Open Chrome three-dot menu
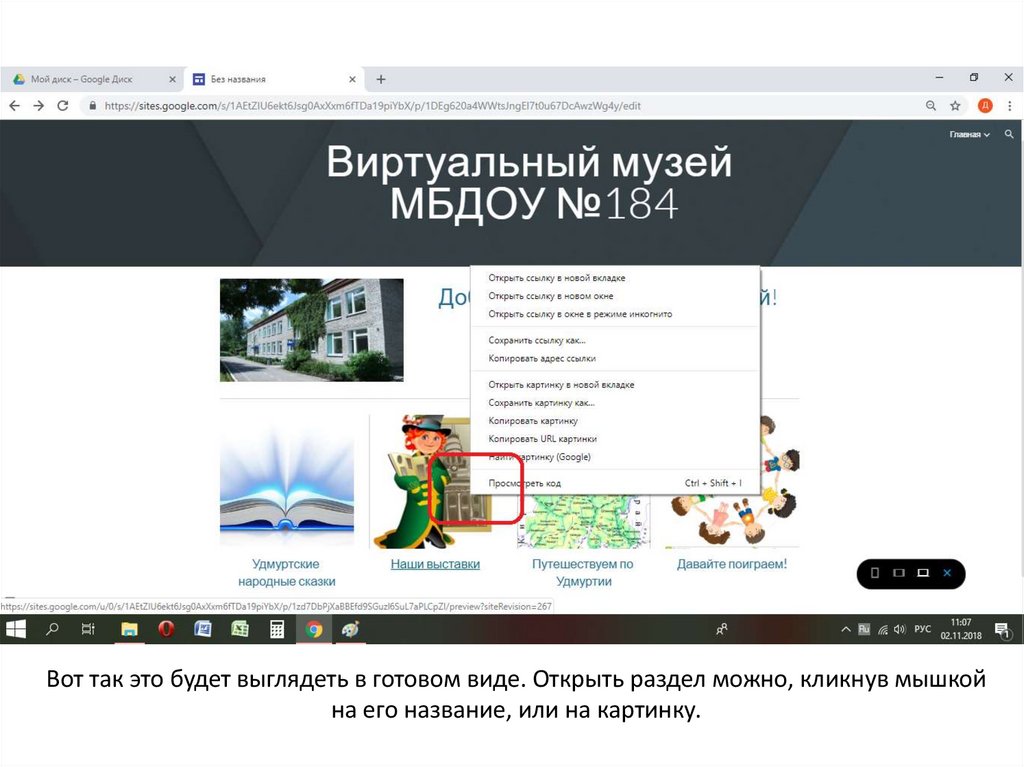1024x767 pixels. [1010, 106]
